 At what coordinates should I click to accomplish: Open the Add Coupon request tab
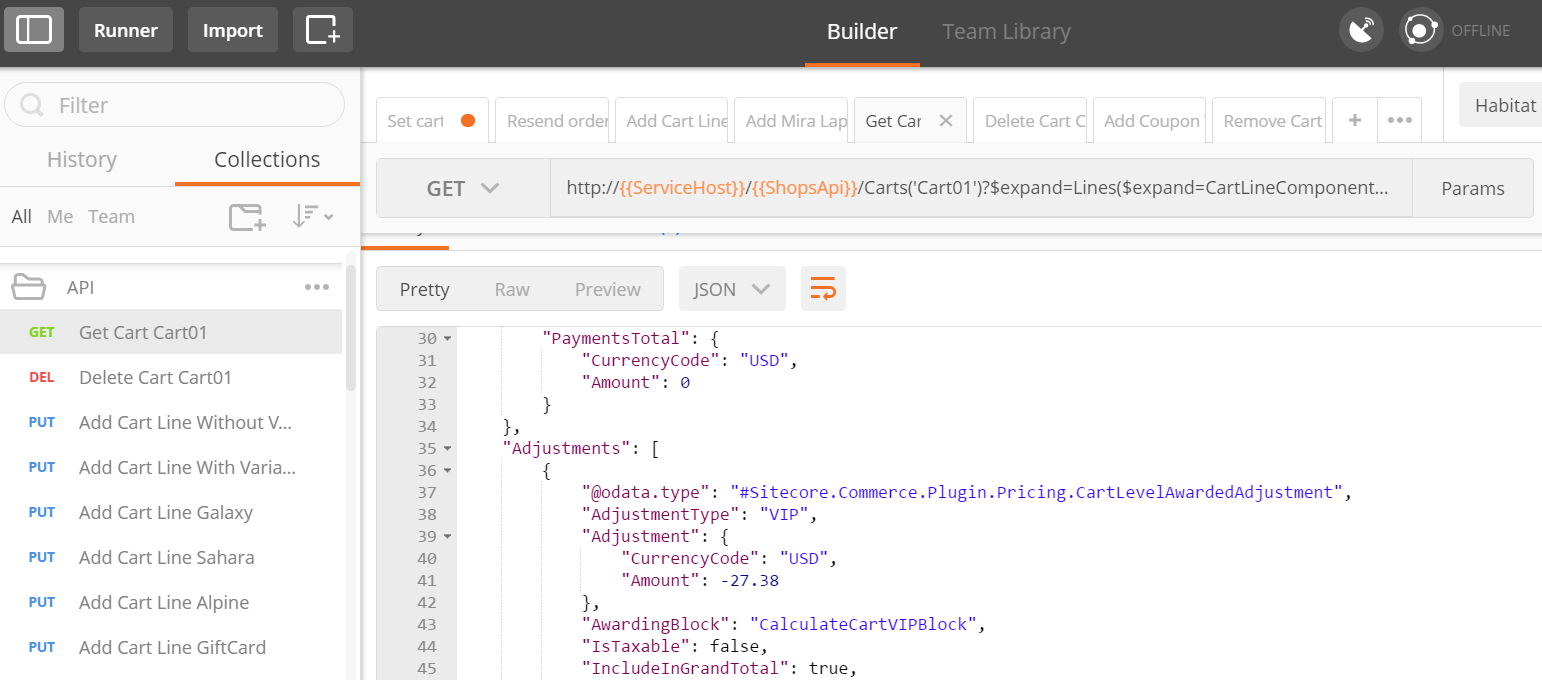pyautogui.click(x=1149, y=120)
